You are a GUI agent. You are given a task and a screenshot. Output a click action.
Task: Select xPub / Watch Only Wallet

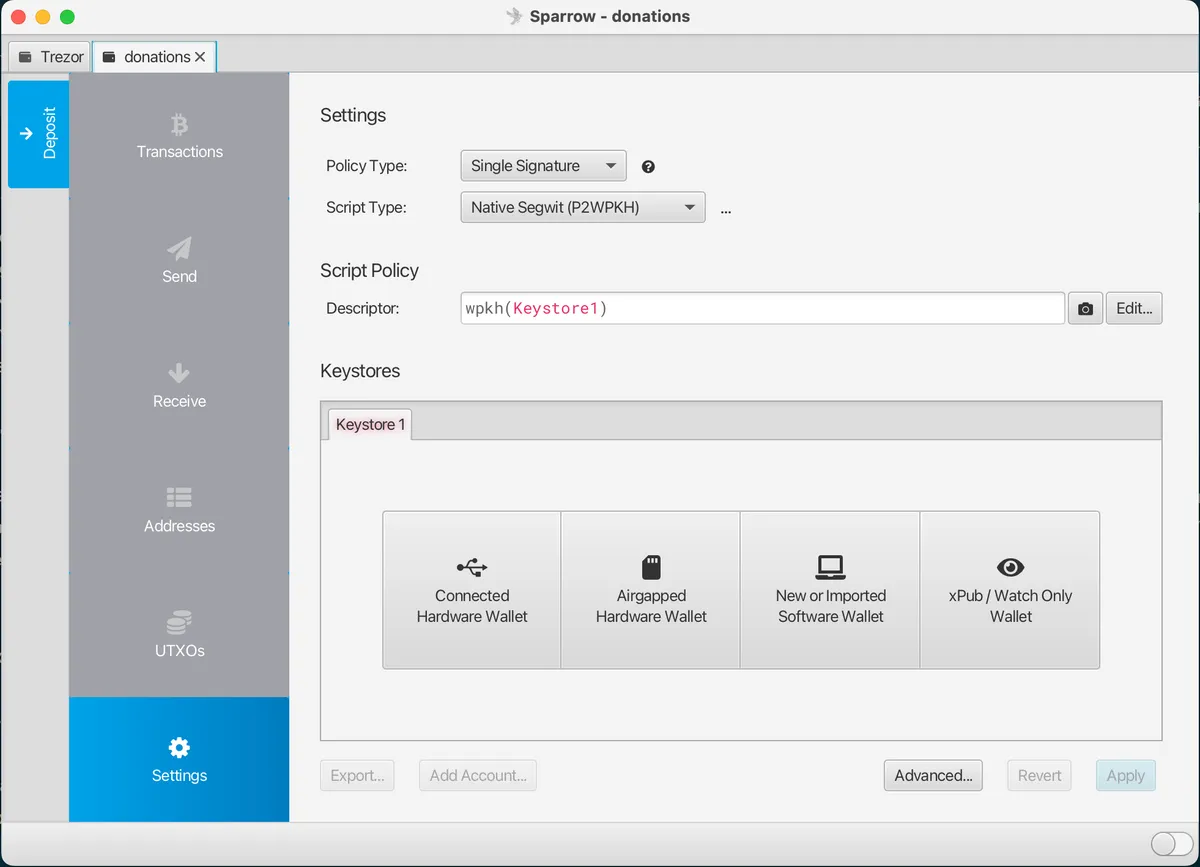coord(1010,590)
